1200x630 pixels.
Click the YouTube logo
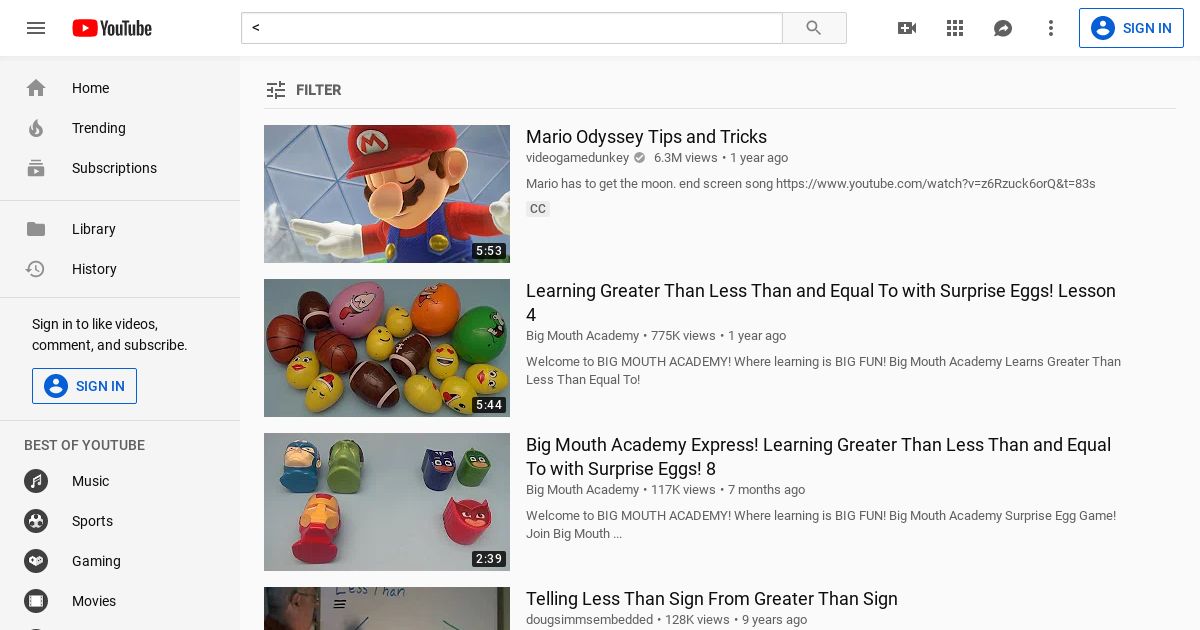point(112,28)
